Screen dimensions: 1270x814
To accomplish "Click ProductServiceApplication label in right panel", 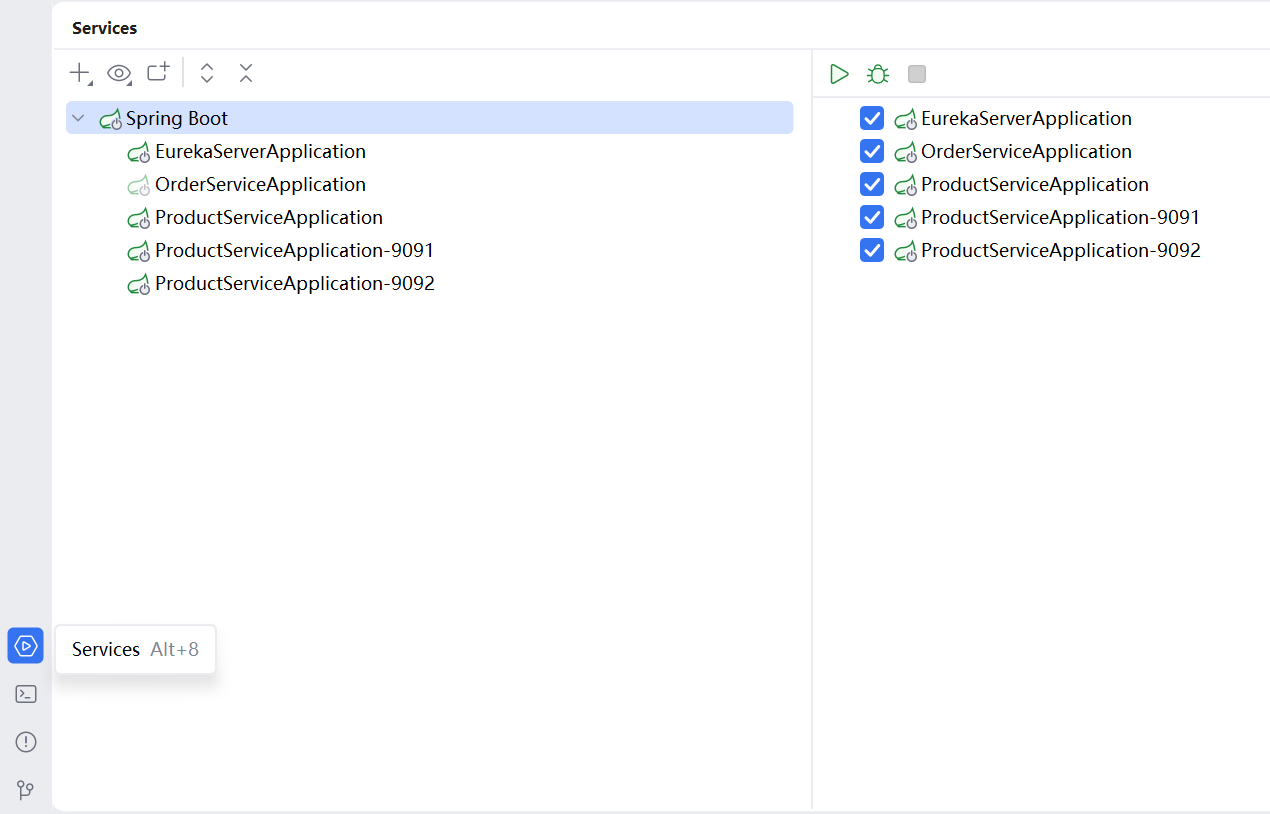I will 1035,184.
